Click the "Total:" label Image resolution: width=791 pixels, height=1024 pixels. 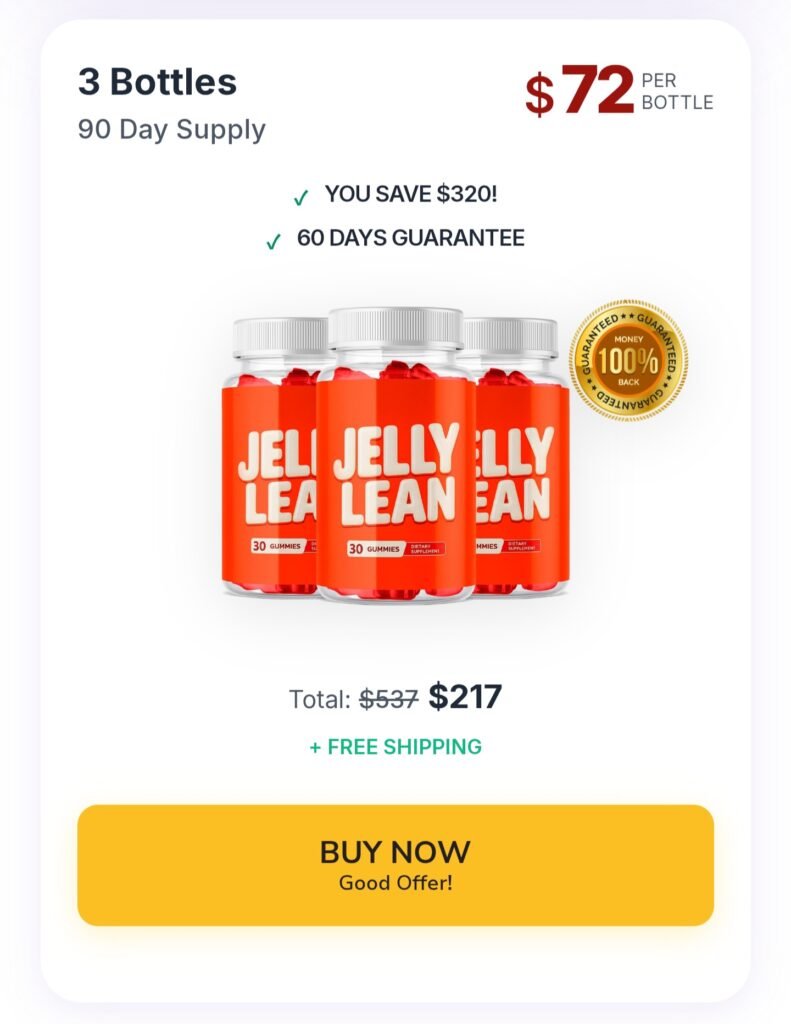(x=320, y=699)
